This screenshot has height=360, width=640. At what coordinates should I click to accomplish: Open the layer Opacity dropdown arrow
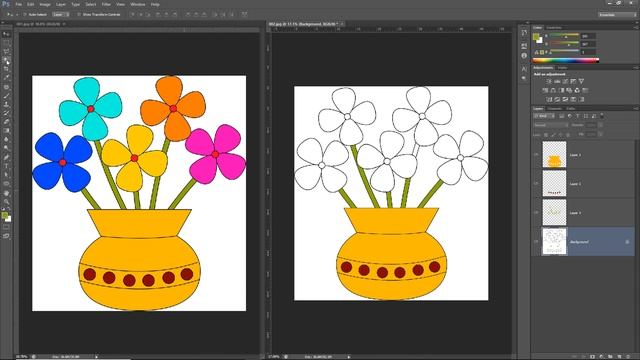[600, 125]
